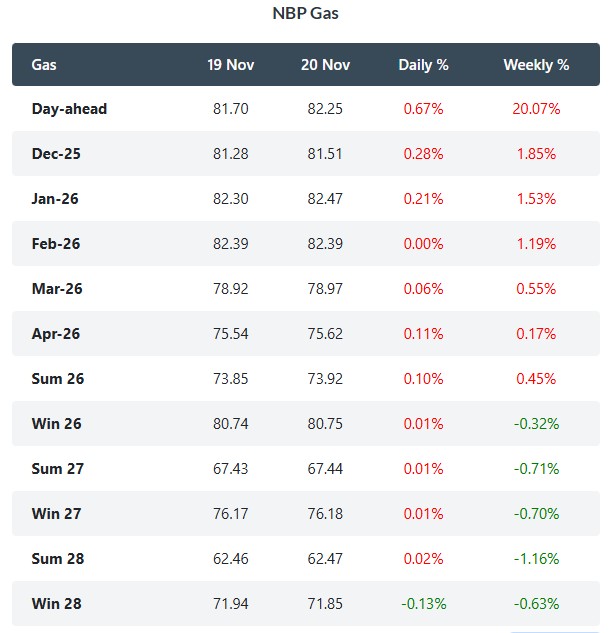612x633 pixels.
Task: Select the Win 28 row label
Action: coord(57,604)
